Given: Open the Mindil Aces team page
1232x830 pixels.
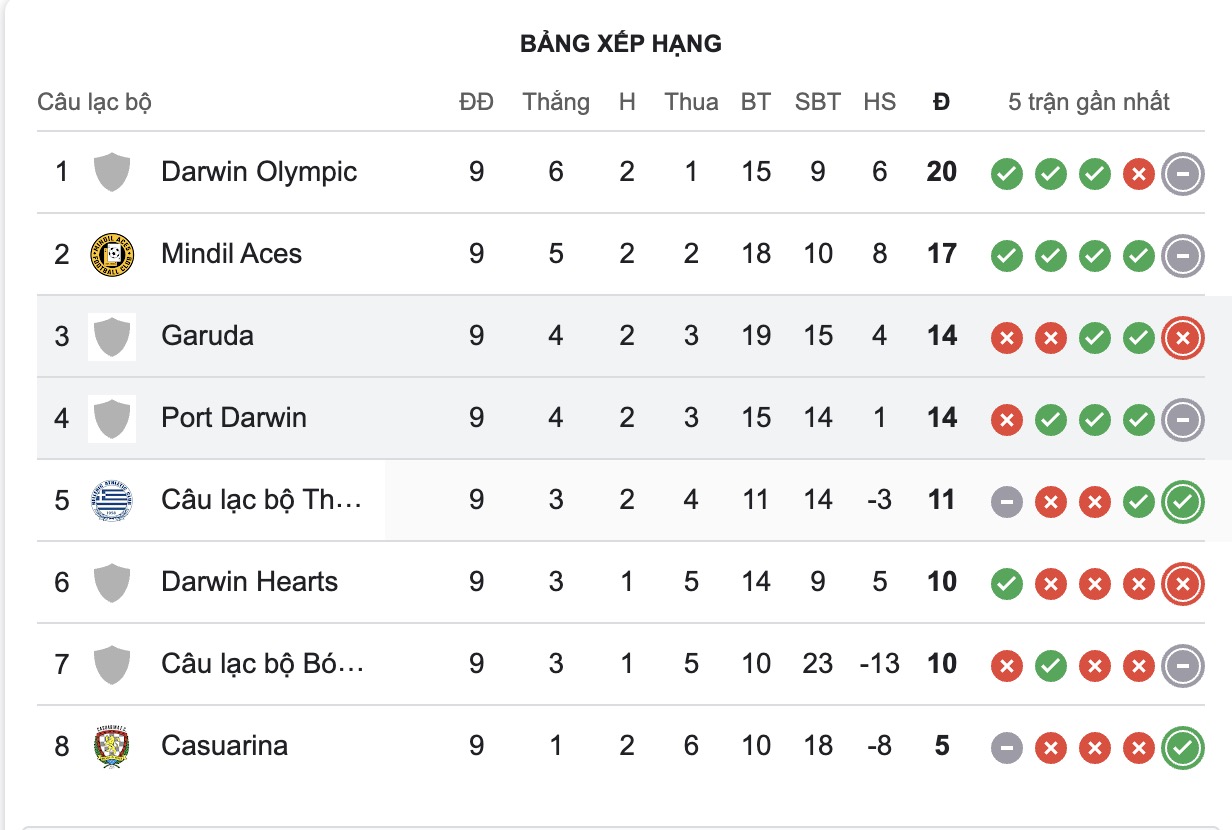Looking at the screenshot, I should [232, 254].
